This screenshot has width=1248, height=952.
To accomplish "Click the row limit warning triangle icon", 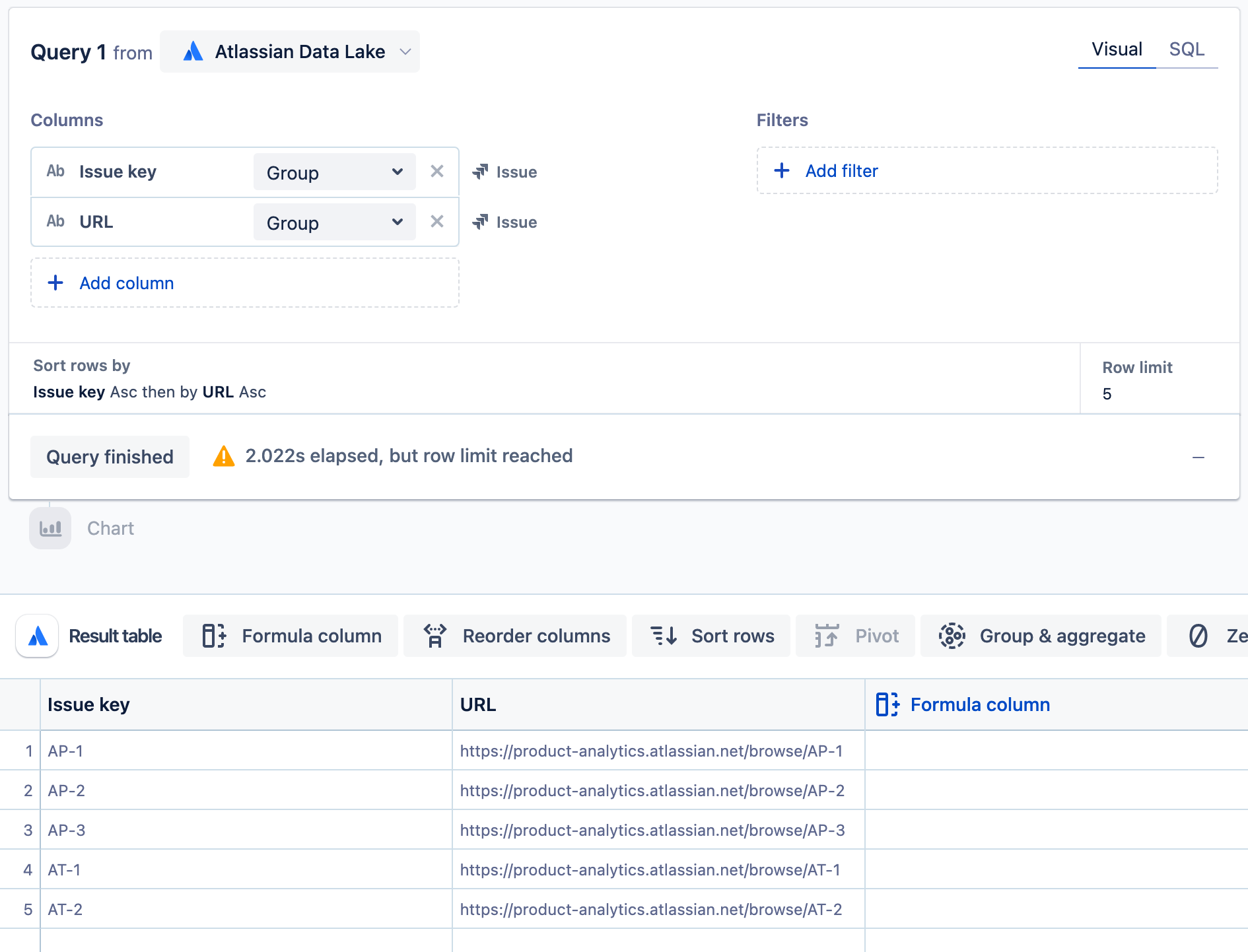I will [224, 456].
